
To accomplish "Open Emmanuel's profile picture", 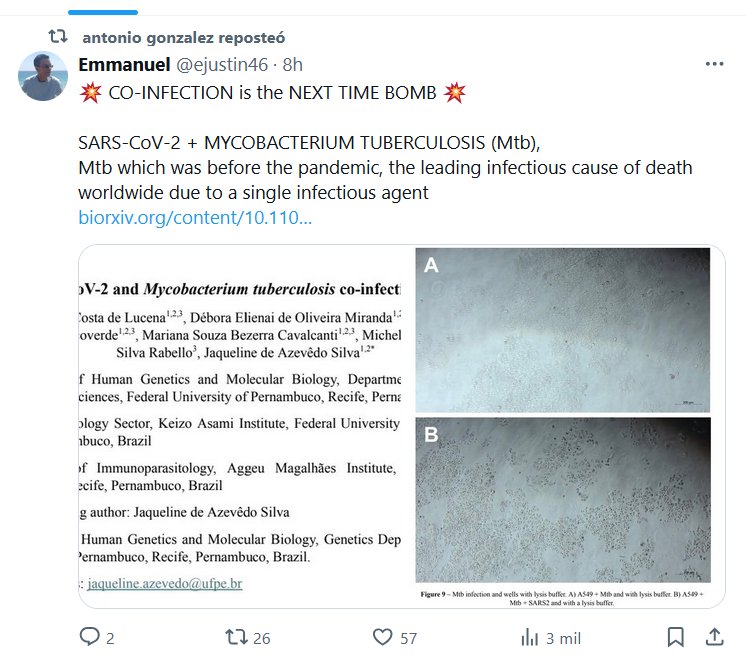I will [43, 76].
